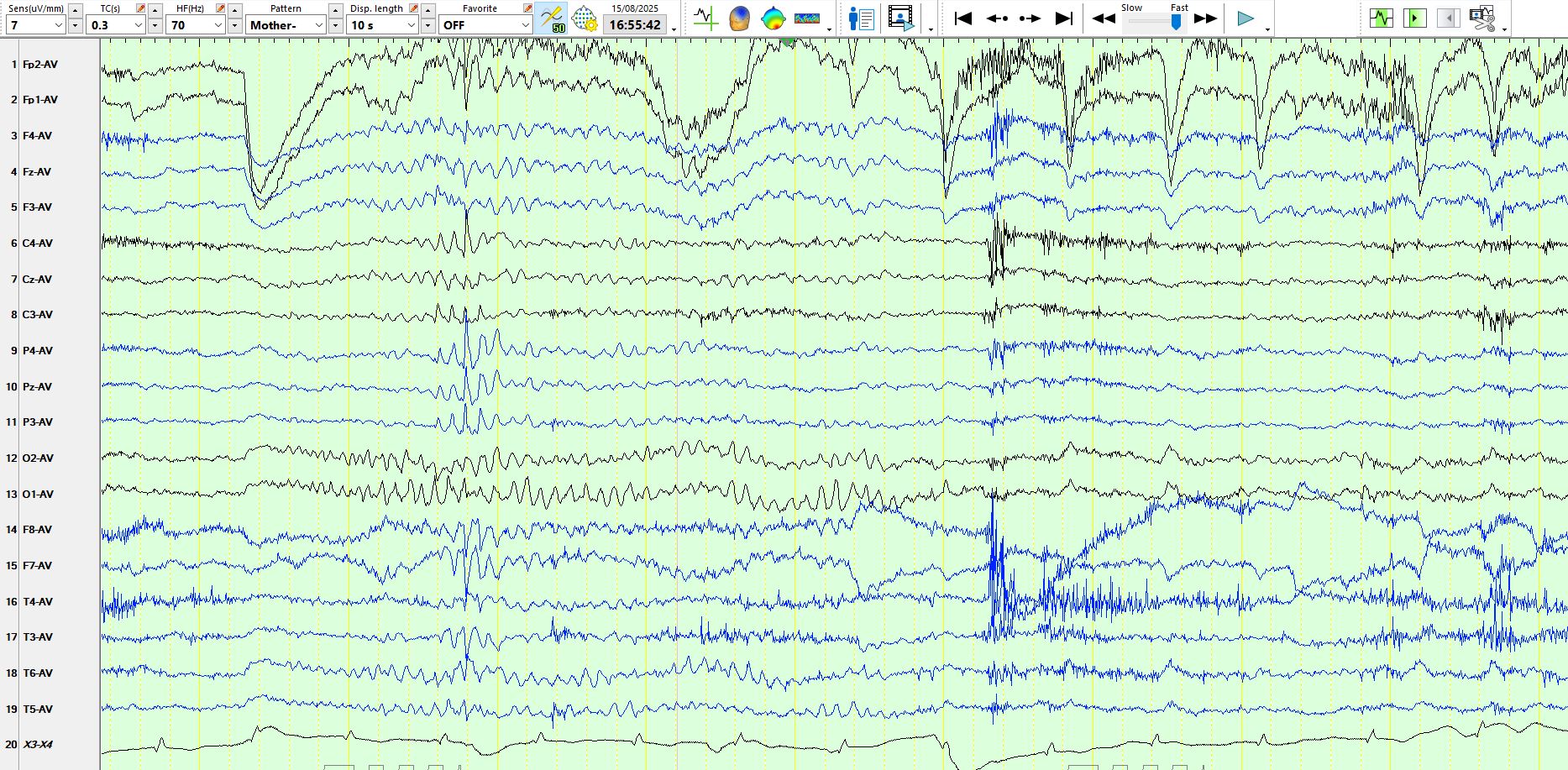Open the Pattern dropdown showing Mother-

(x=286, y=25)
